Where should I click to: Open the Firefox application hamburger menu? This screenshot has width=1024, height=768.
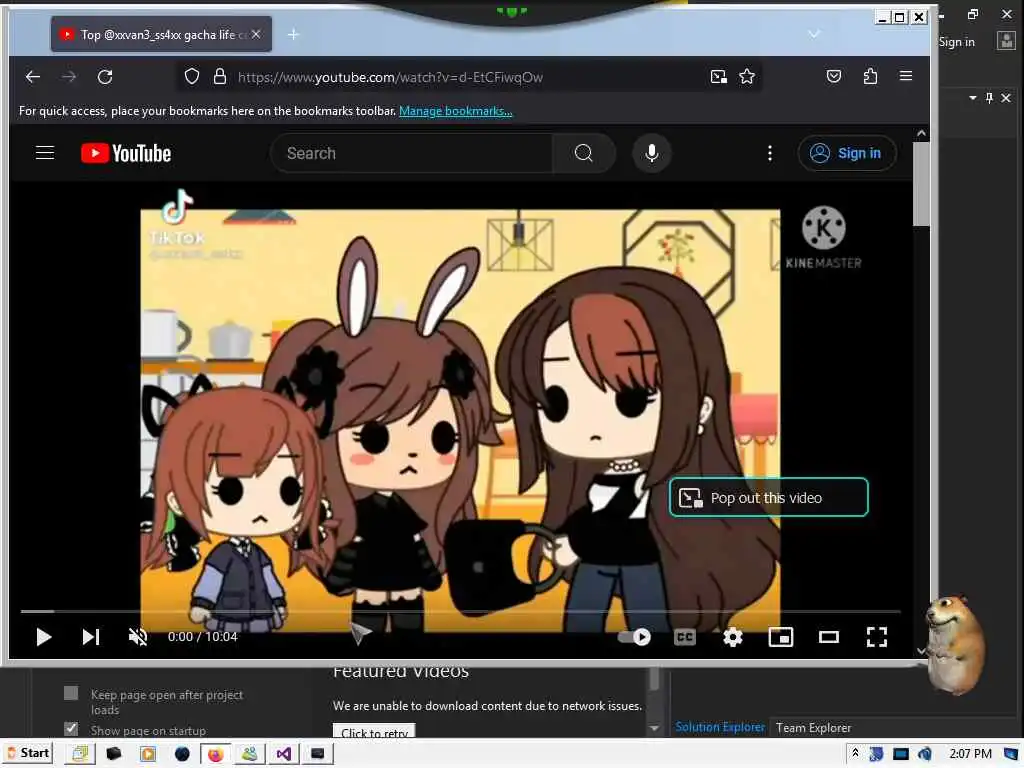pos(906,76)
